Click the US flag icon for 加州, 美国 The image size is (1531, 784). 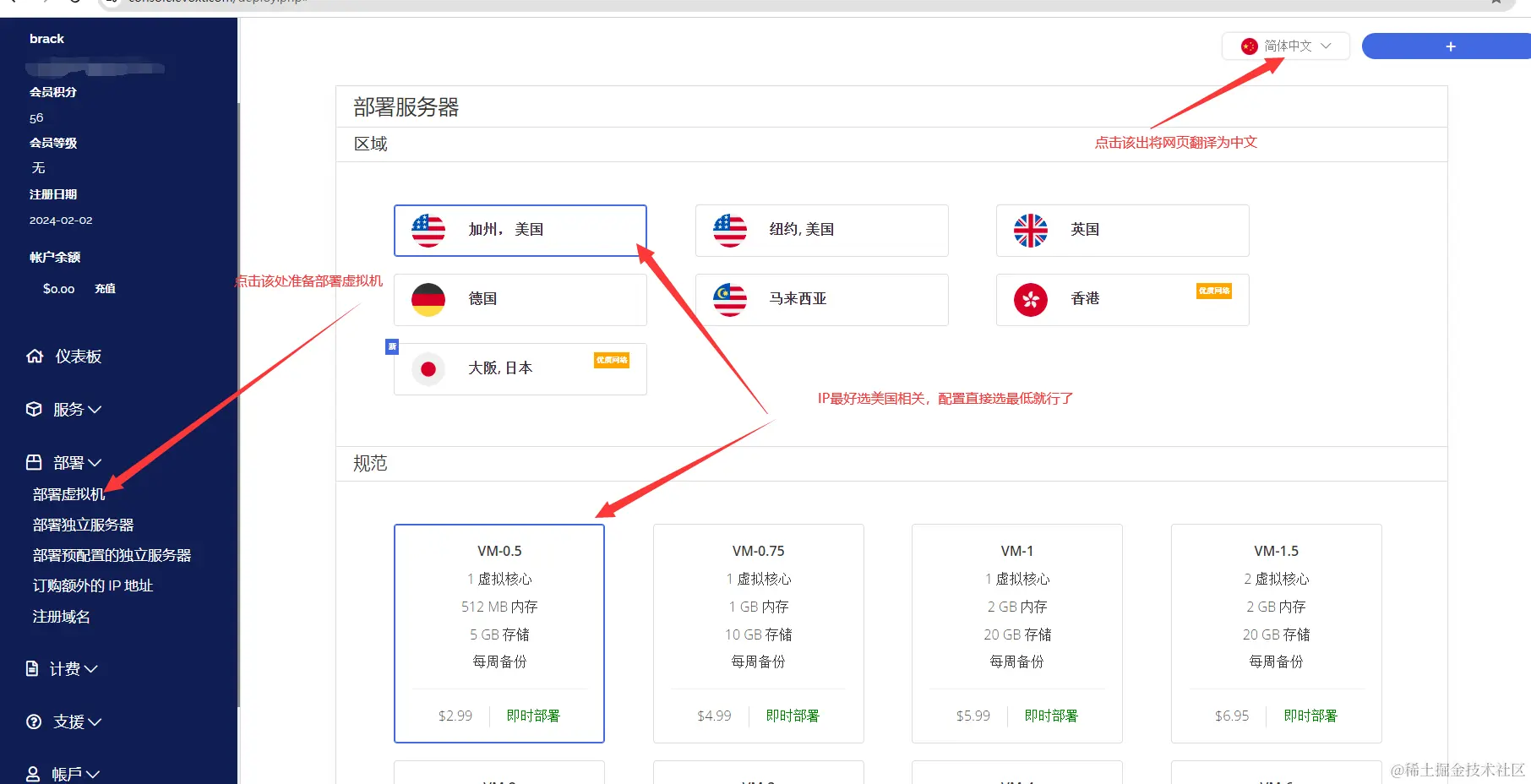coord(428,230)
